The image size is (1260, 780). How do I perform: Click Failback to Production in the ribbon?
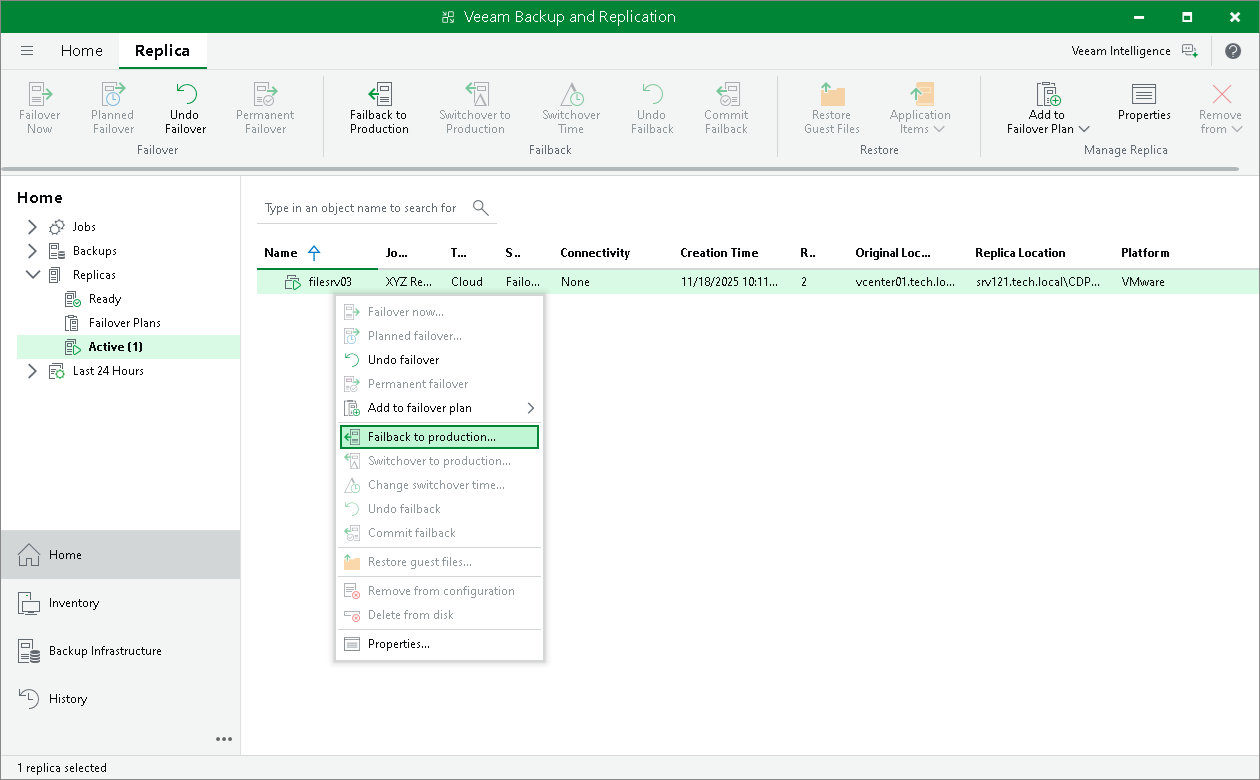(x=379, y=109)
